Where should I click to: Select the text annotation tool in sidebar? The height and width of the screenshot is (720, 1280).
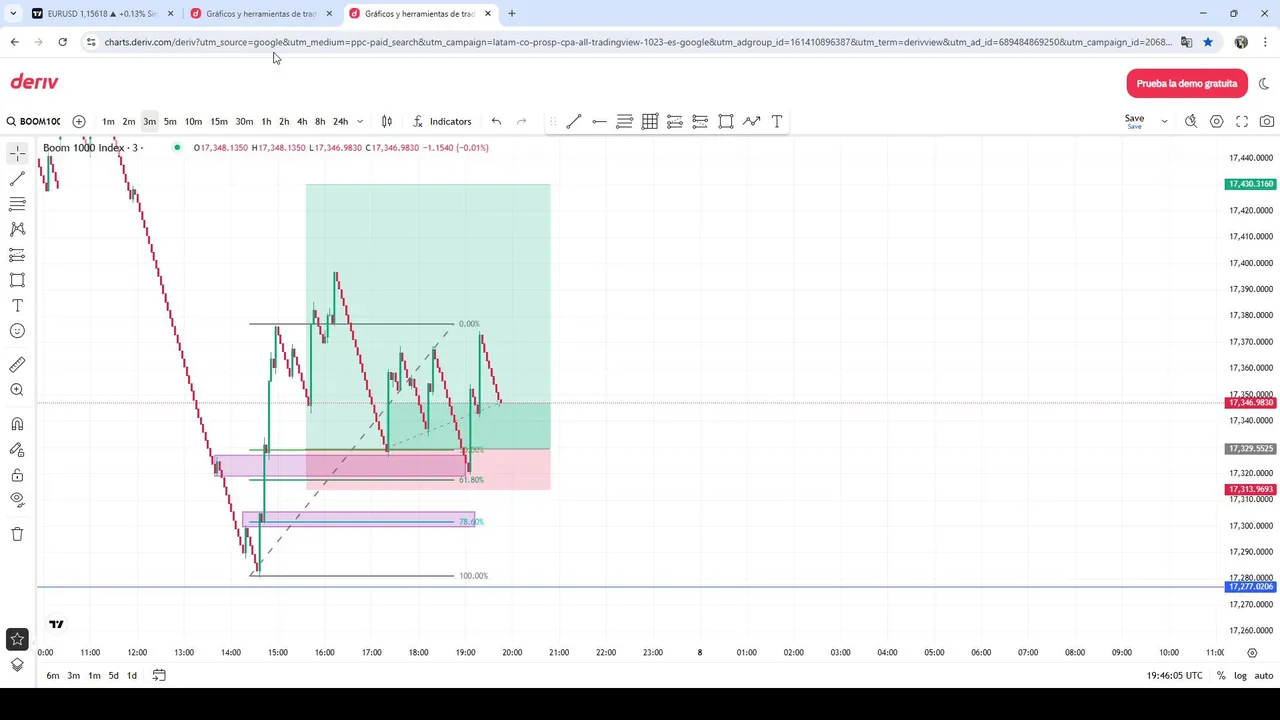tap(17, 306)
